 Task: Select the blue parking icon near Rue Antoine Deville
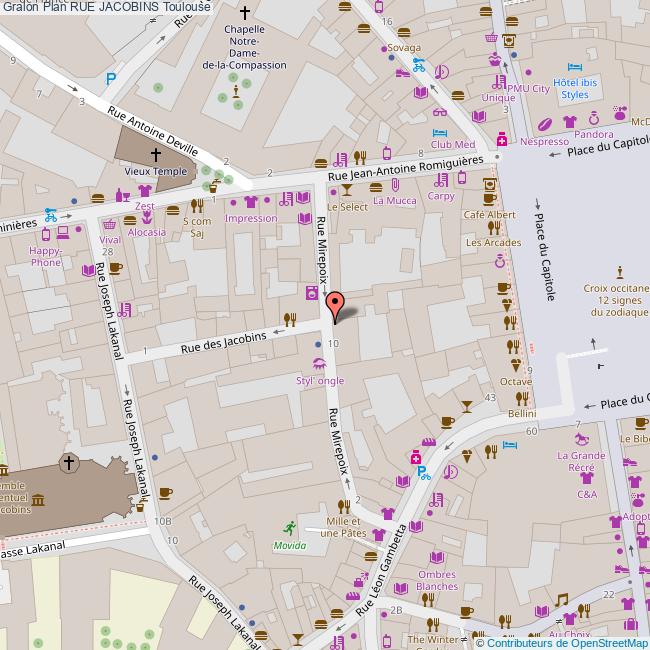click(x=111, y=78)
